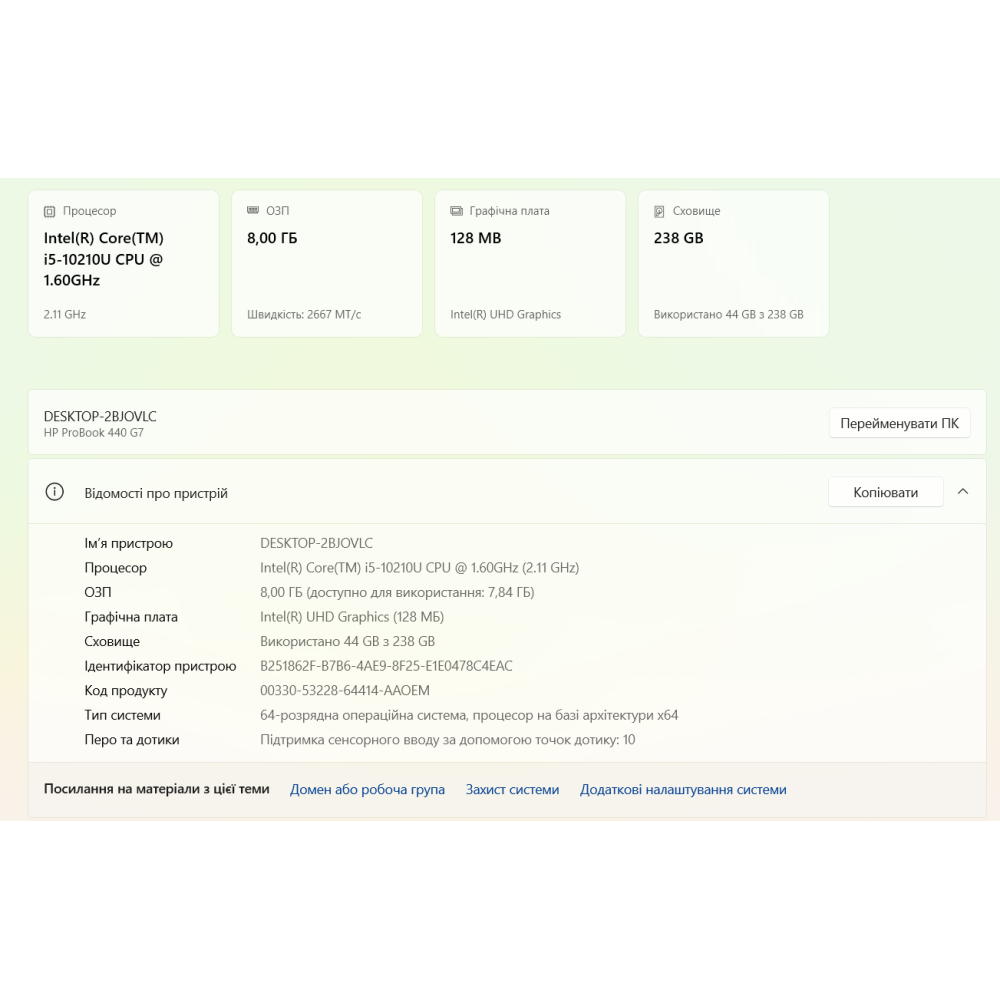Viewport: 1000px width, 1000px height.
Task: Click the Відомості про пристрій header text
Action: point(156,493)
